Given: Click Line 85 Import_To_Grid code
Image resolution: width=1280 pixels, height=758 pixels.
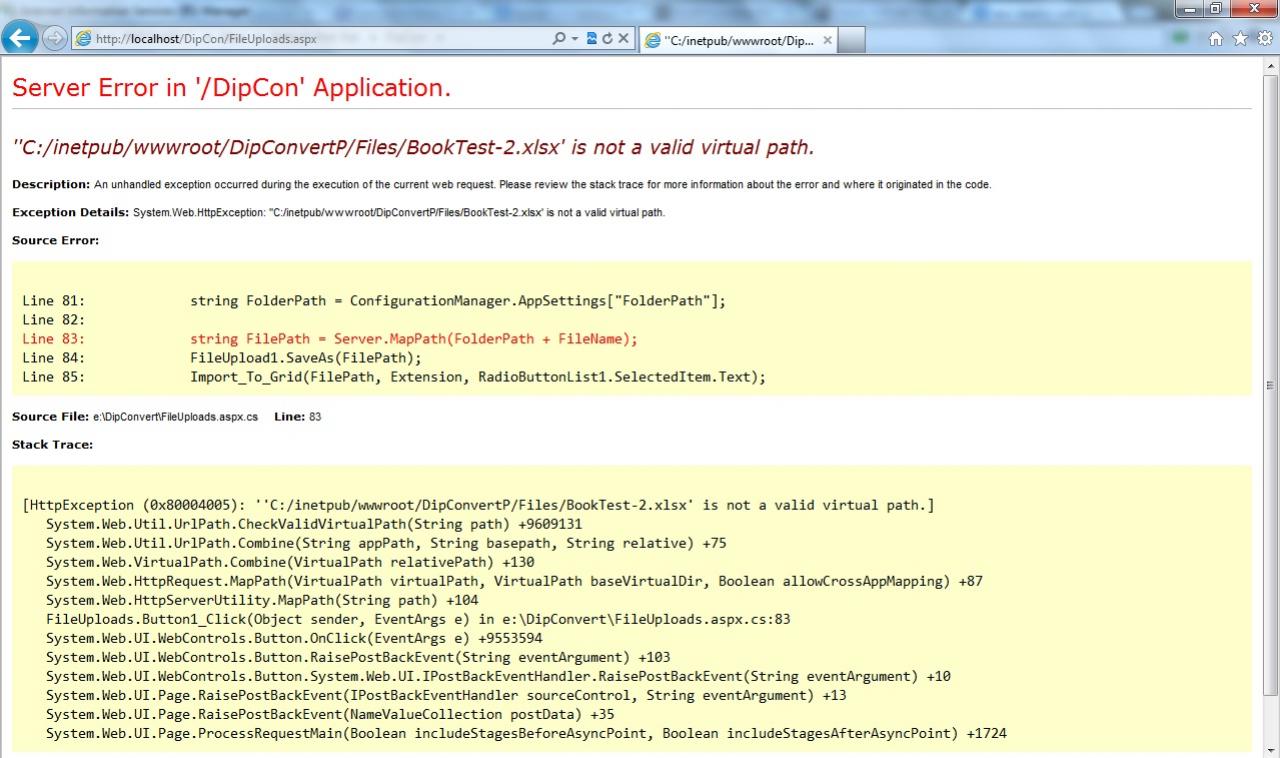Looking at the screenshot, I should pos(478,377).
